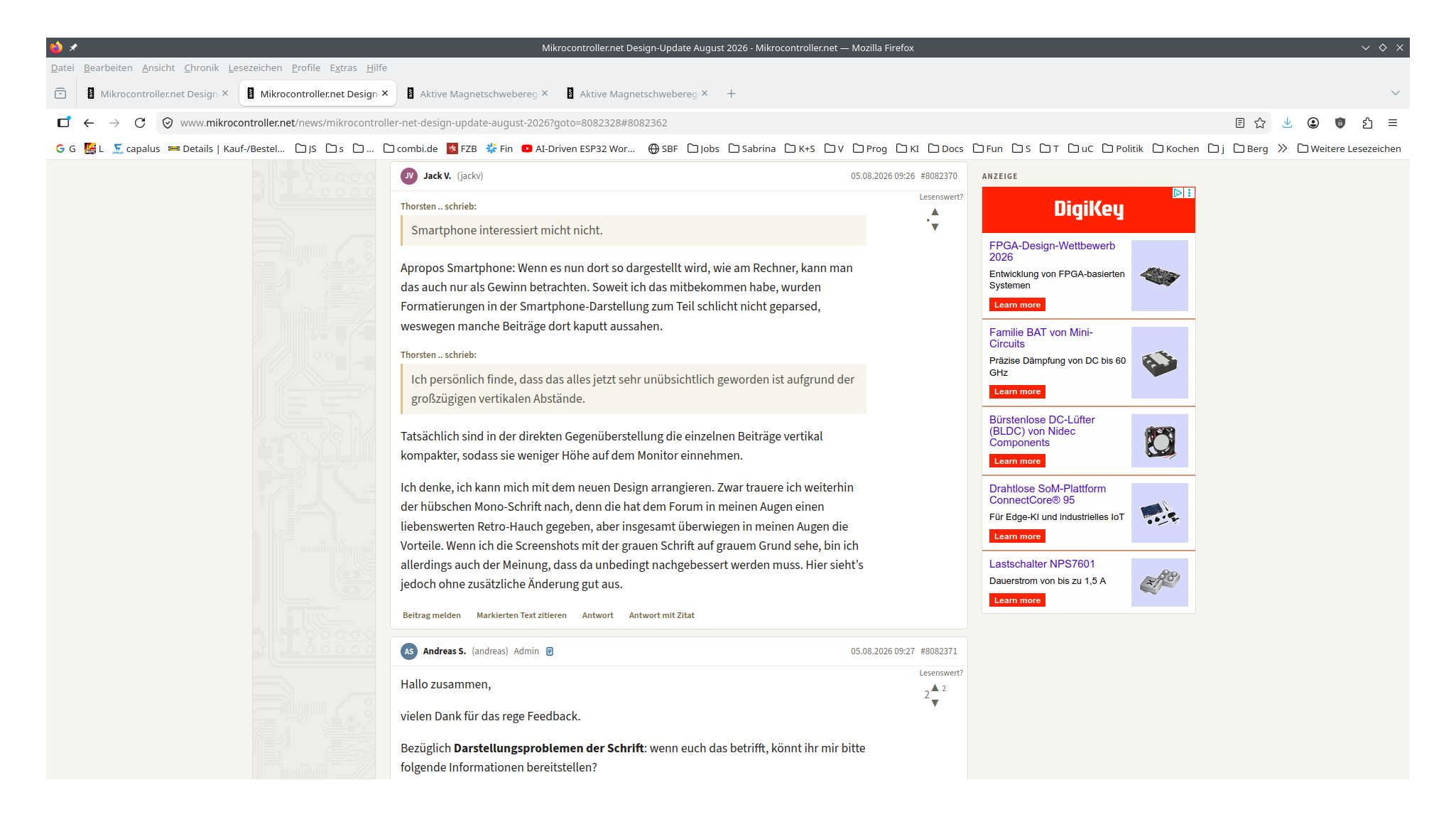Click the URL address field

(696, 123)
